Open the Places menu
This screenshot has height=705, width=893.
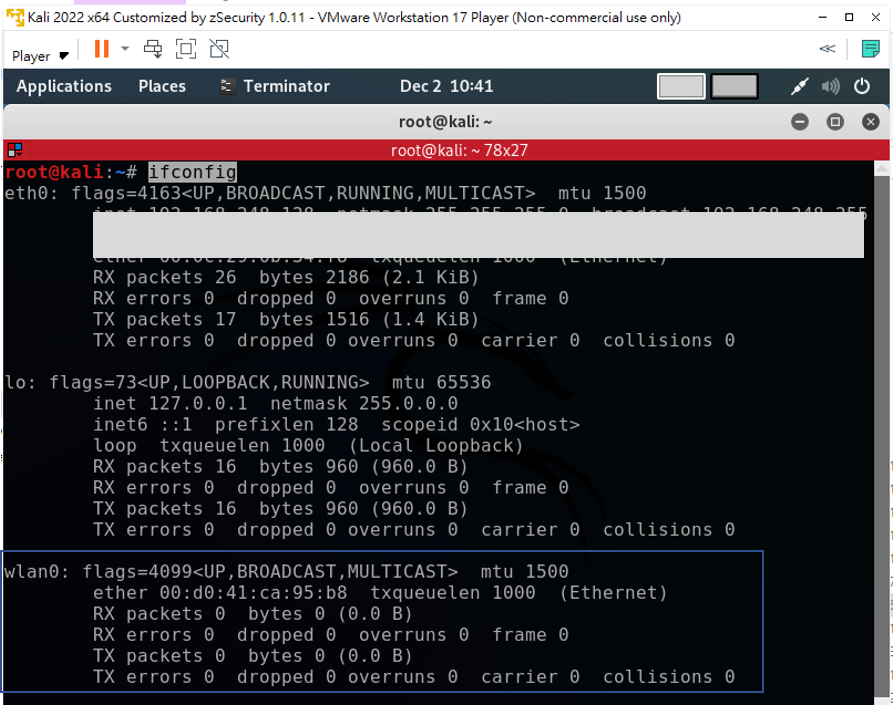pos(162,86)
